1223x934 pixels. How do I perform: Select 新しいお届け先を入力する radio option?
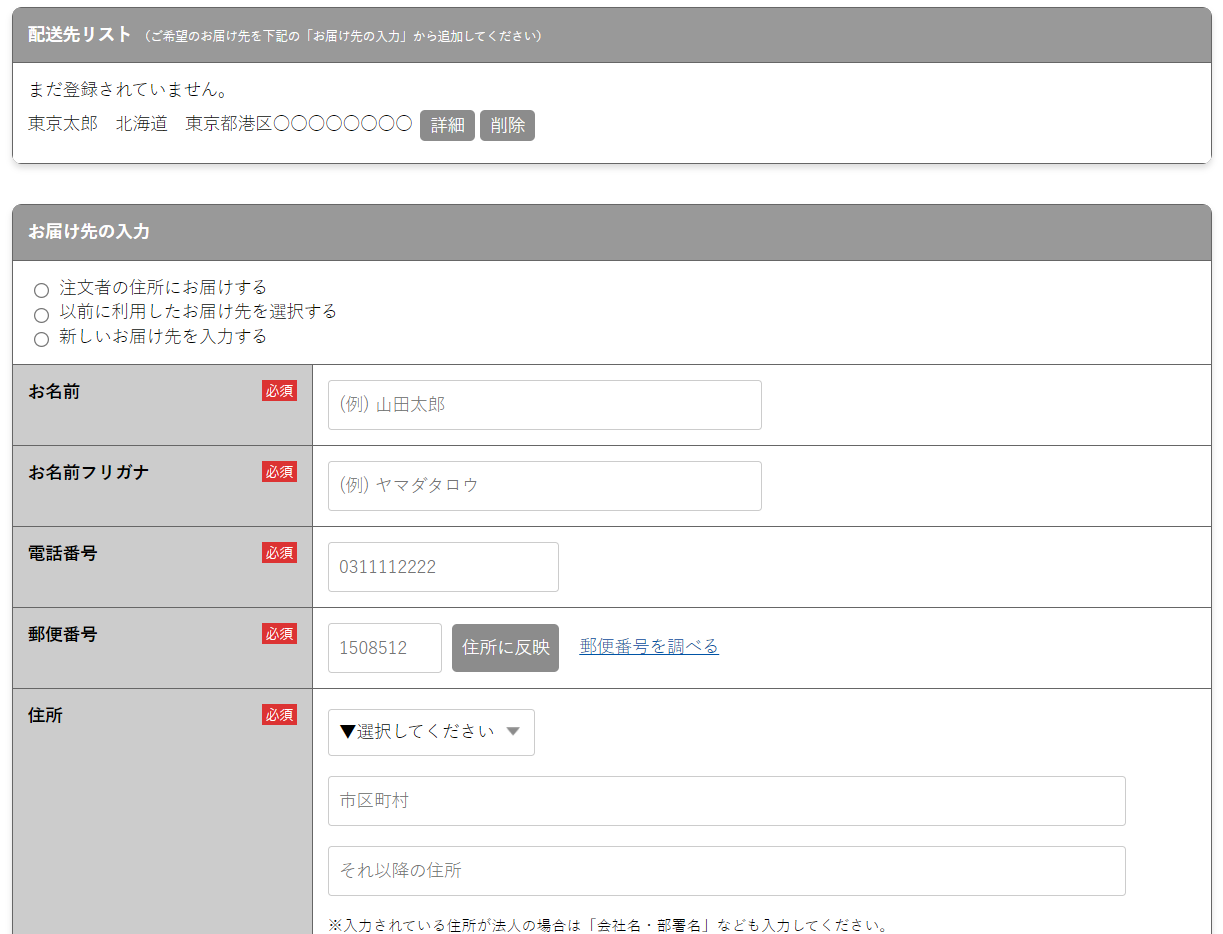pos(42,339)
